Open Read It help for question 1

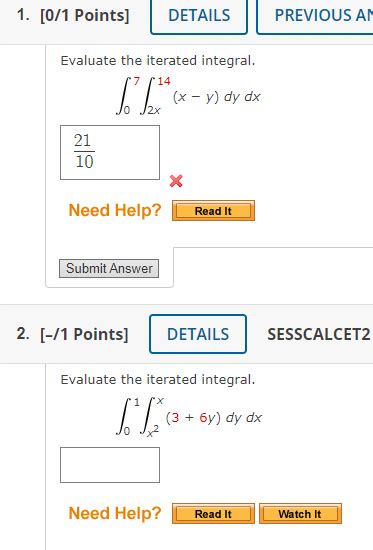(213, 211)
